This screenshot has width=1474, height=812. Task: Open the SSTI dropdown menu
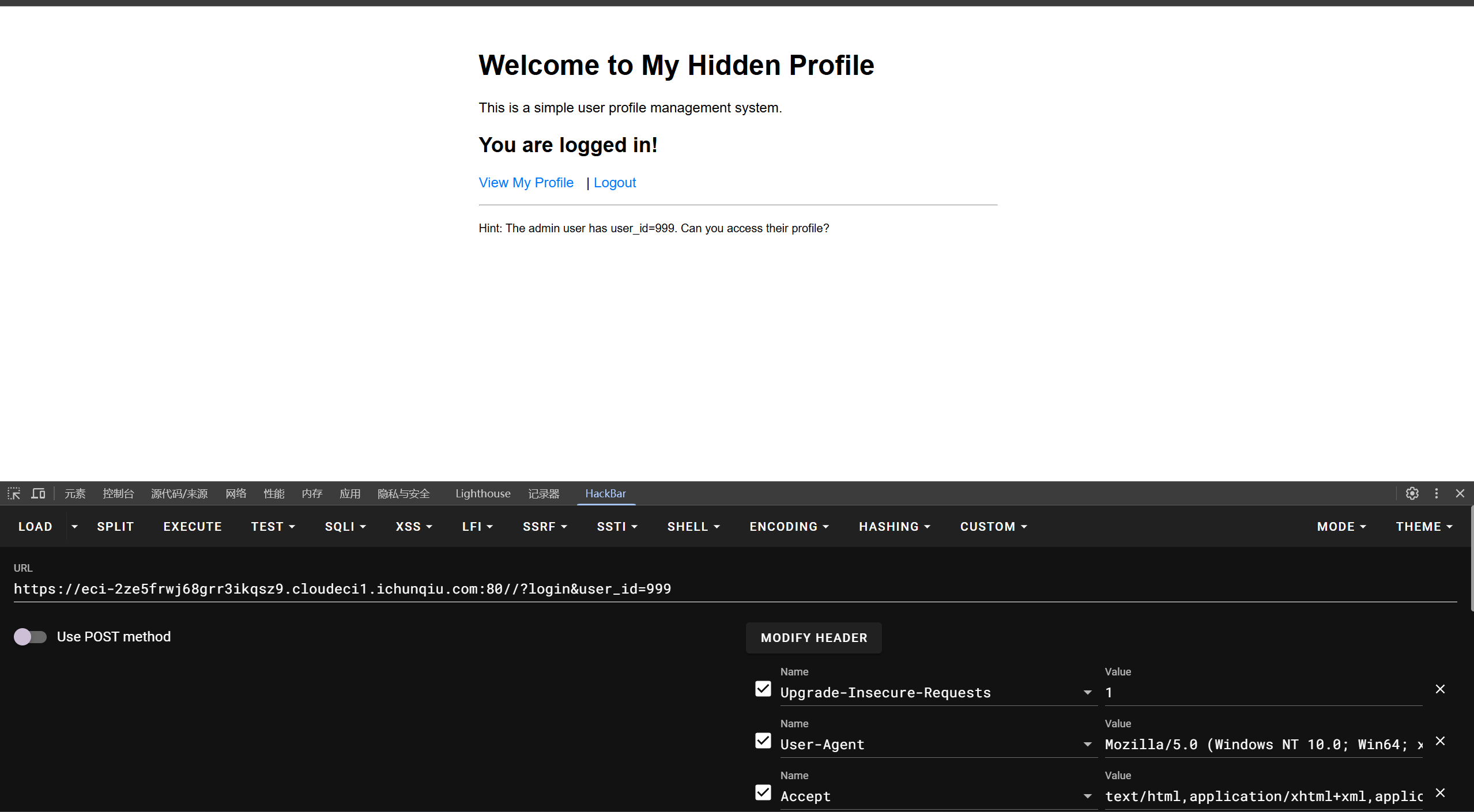[617, 527]
